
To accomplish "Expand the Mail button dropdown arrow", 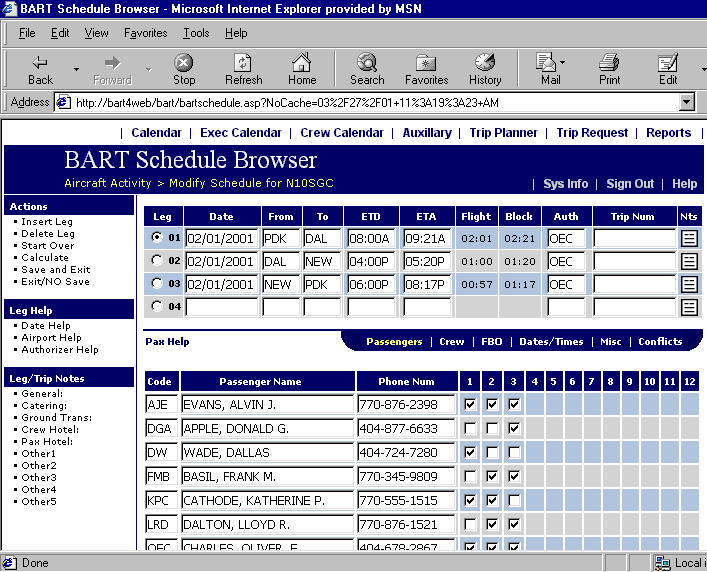I will click(562, 62).
